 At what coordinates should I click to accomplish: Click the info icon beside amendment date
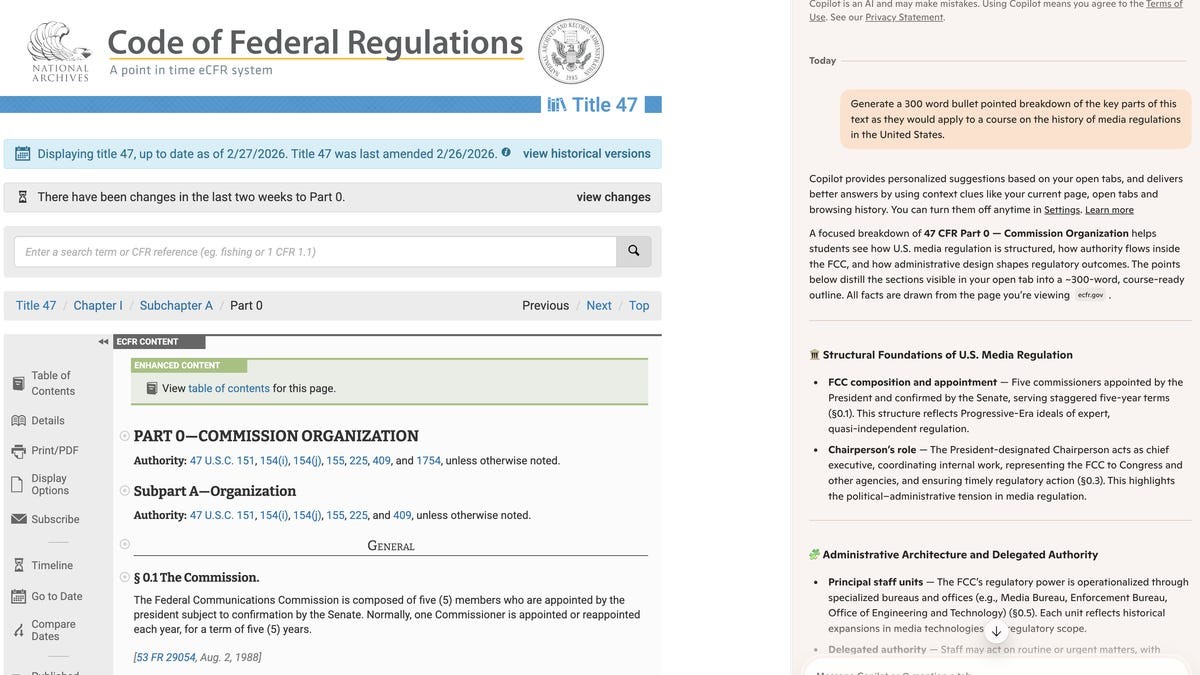506,153
